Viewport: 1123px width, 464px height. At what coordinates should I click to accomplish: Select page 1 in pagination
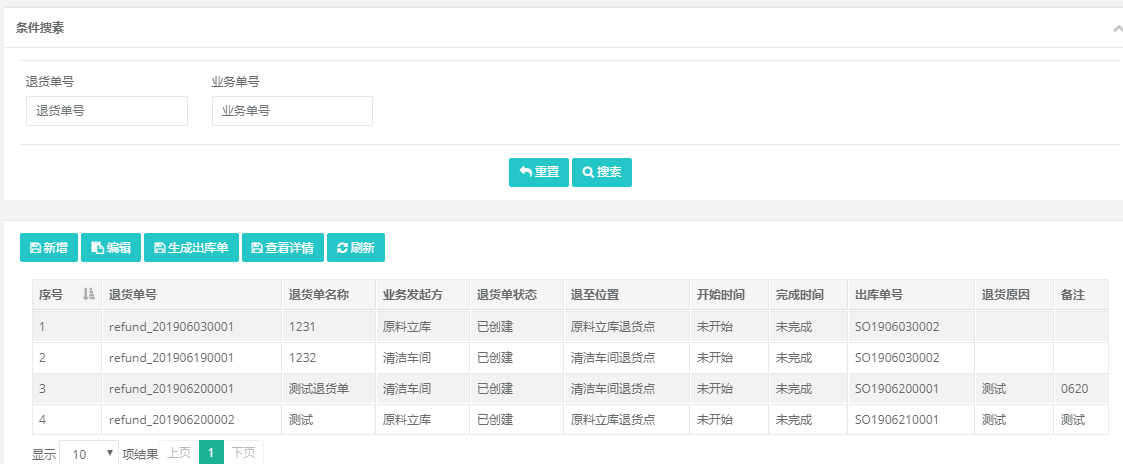coord(211,453)
